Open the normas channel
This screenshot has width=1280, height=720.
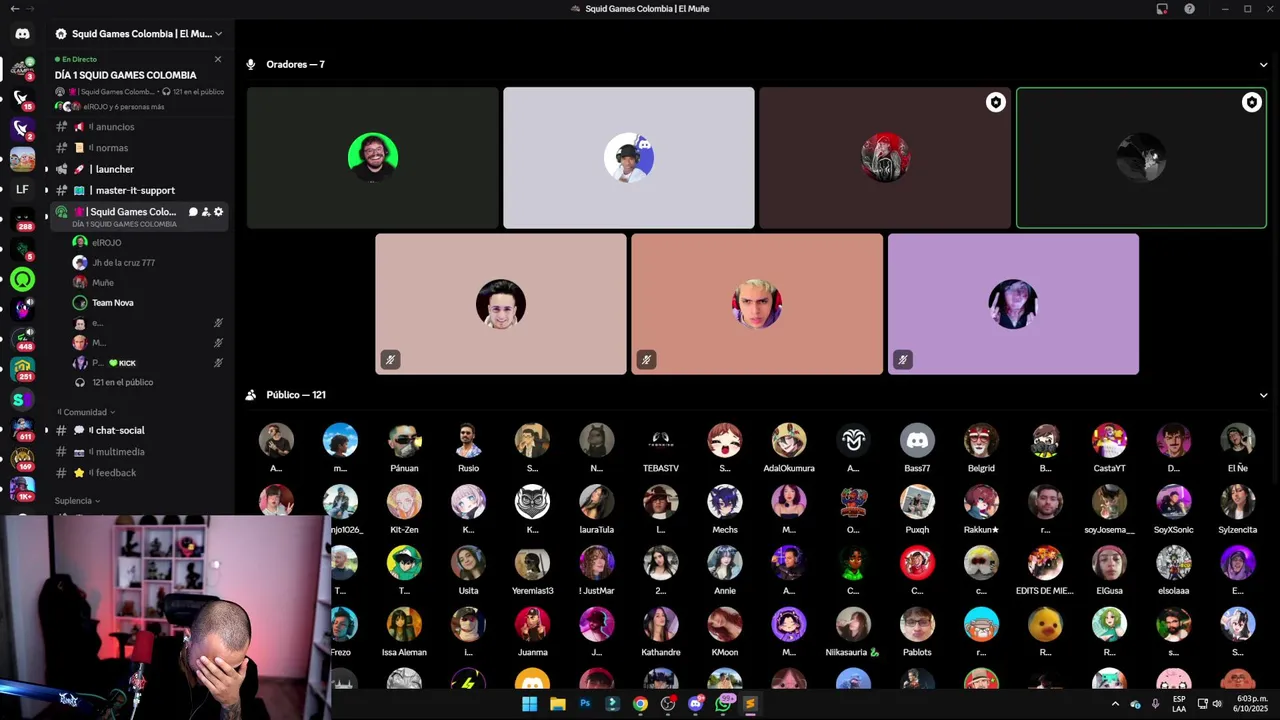point(140,148)
